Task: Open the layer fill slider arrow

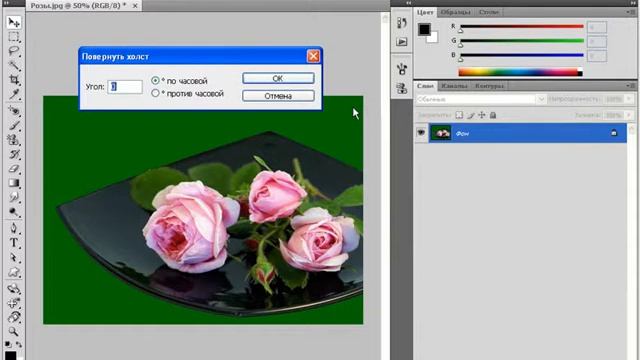Action: 629,115
